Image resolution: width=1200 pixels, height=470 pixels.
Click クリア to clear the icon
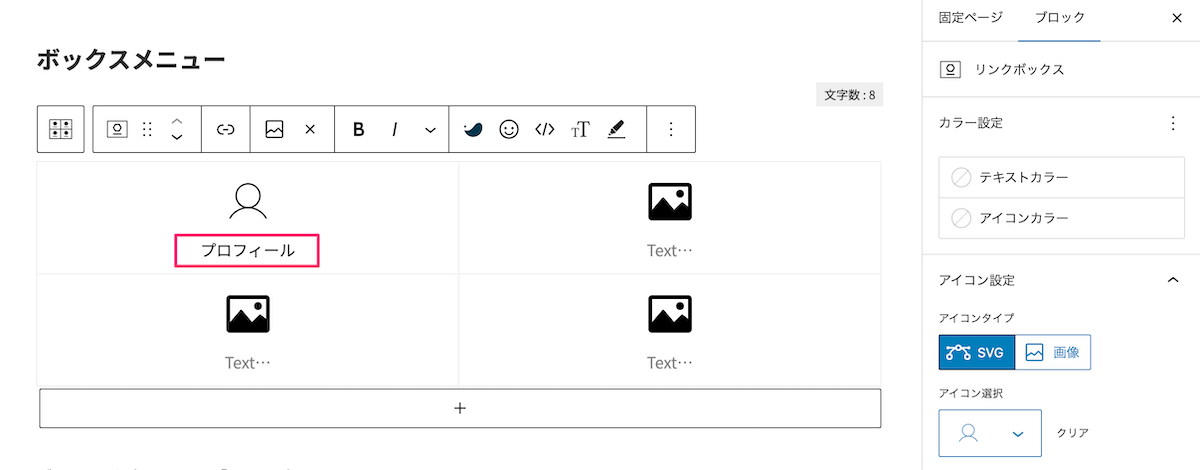(1072, 433)
